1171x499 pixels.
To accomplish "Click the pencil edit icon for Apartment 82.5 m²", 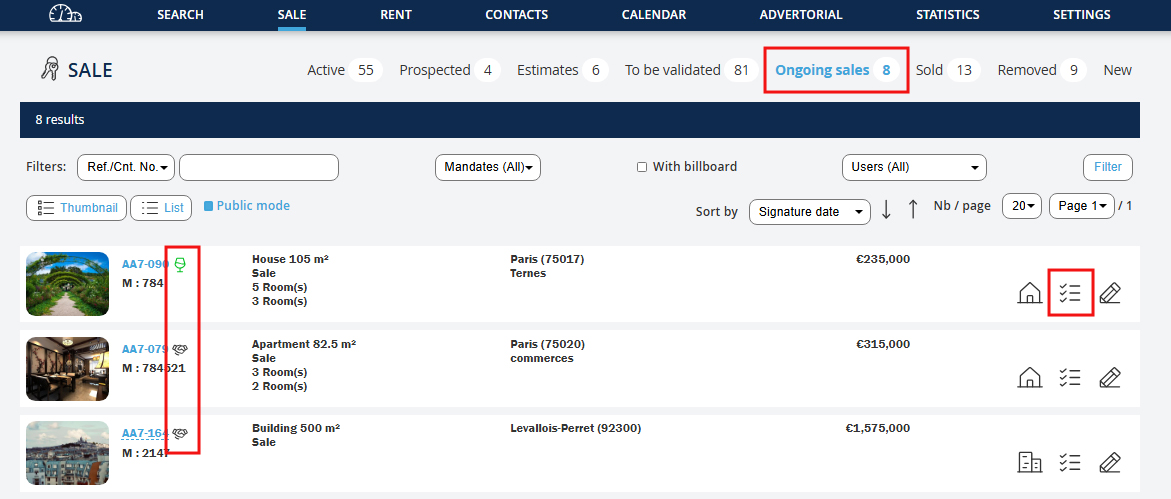I will [1109, 378].
